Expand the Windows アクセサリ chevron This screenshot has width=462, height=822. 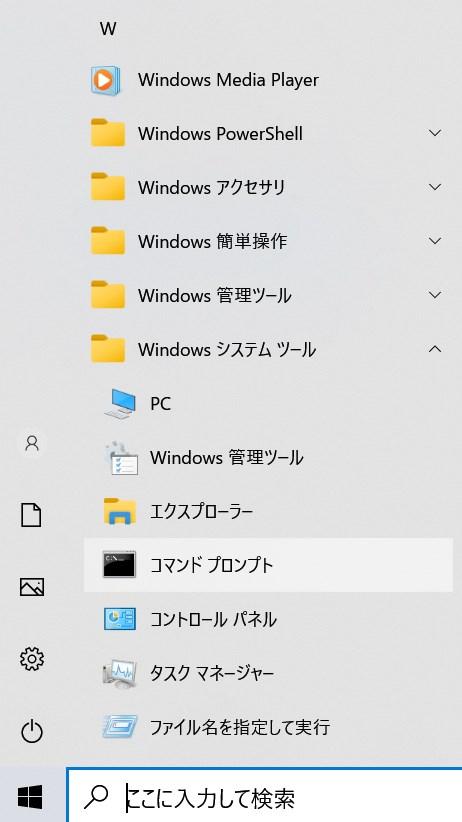coord(435,187)
